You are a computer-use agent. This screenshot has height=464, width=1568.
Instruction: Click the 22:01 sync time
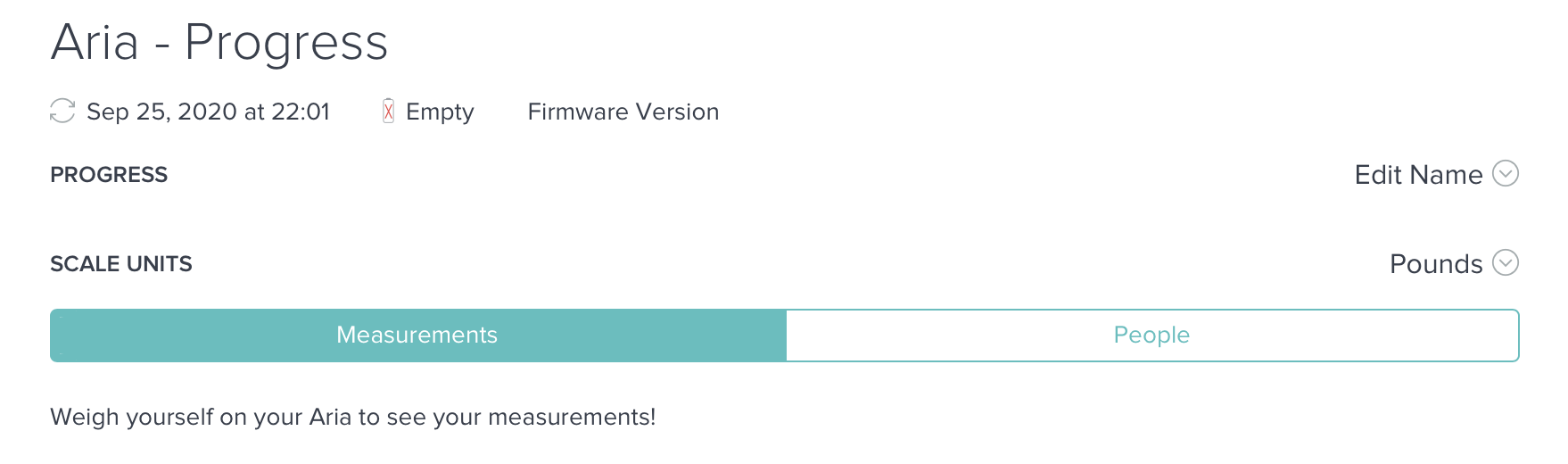301,112
